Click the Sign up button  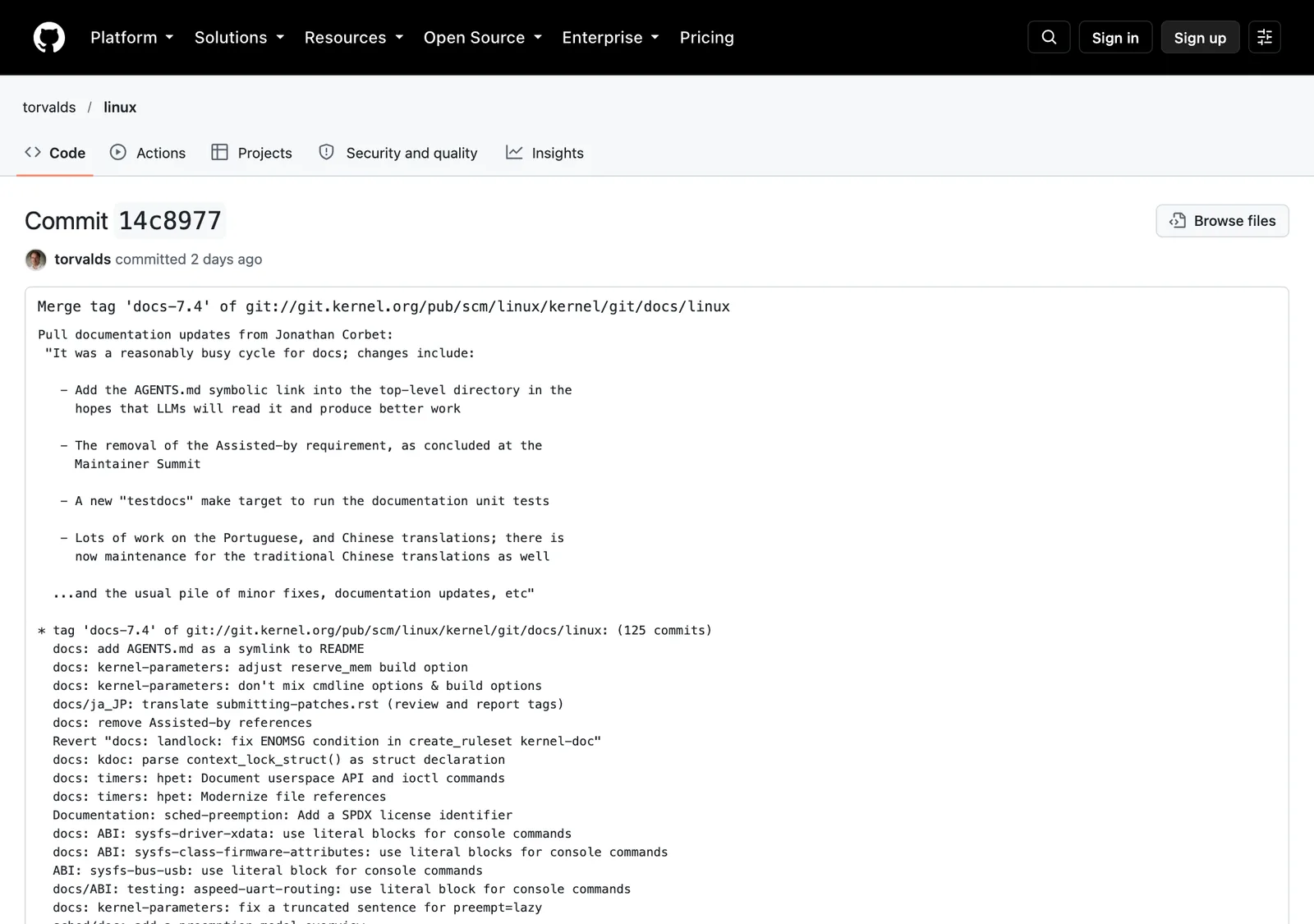tap(1200, 38)
